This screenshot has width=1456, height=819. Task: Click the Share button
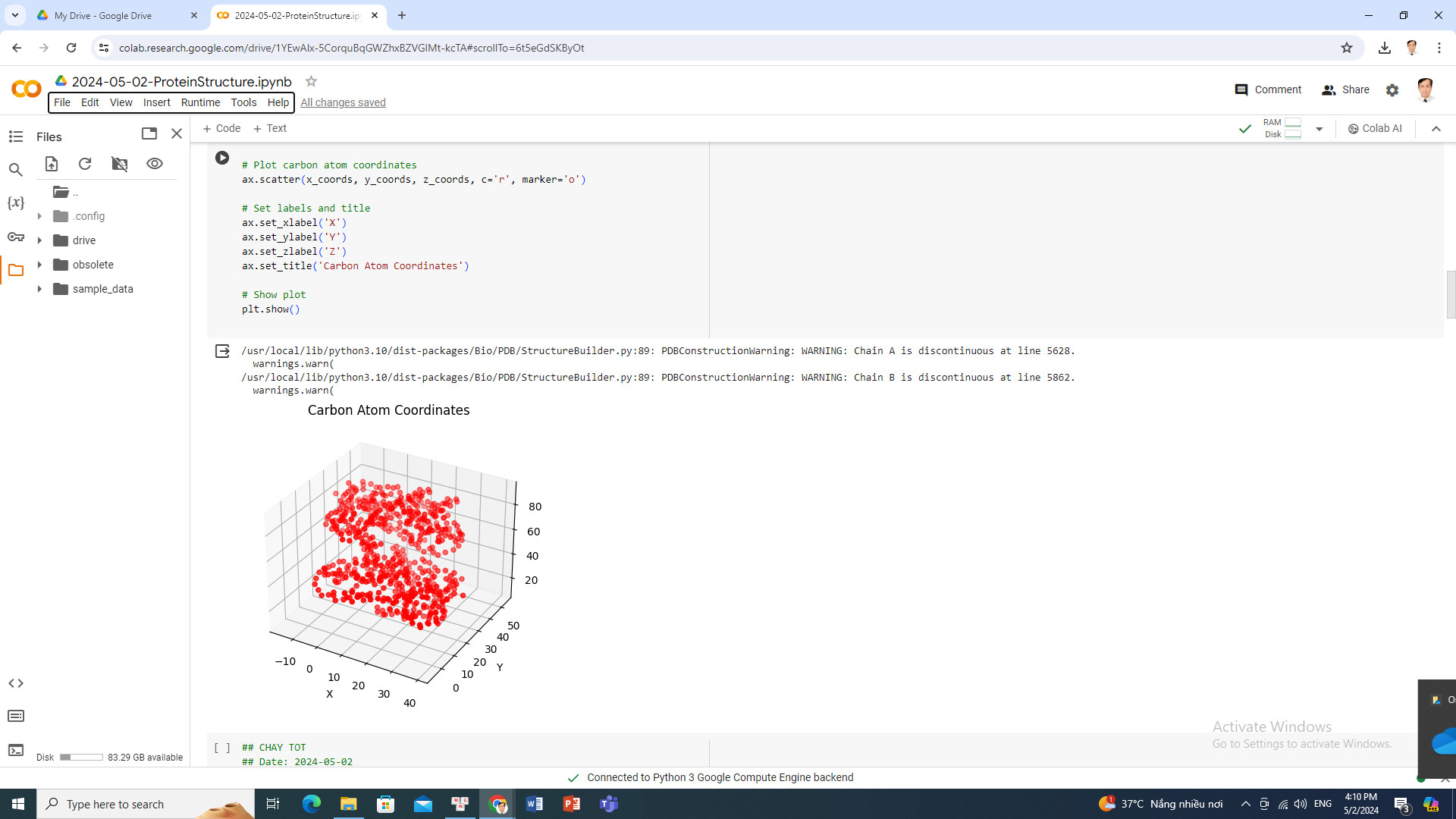pyautogui.click(x=1345, y=89)
